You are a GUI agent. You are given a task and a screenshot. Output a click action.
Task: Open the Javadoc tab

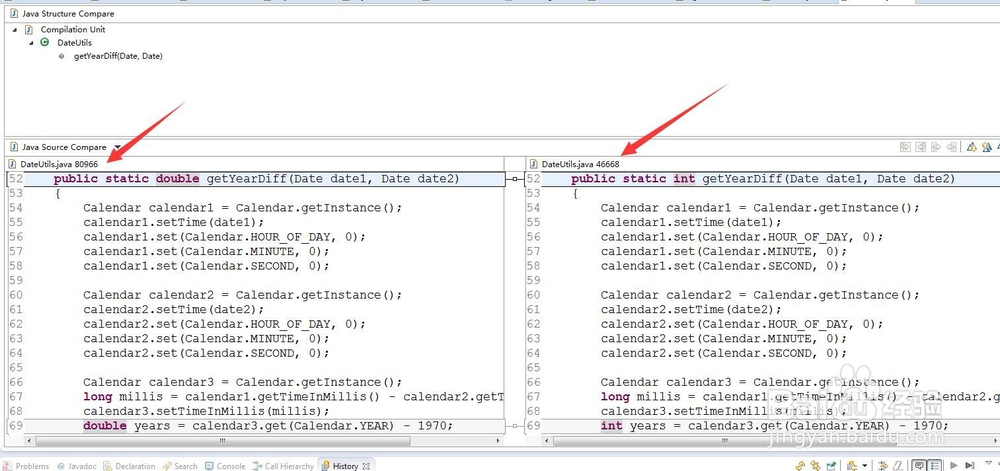point(76,466)
